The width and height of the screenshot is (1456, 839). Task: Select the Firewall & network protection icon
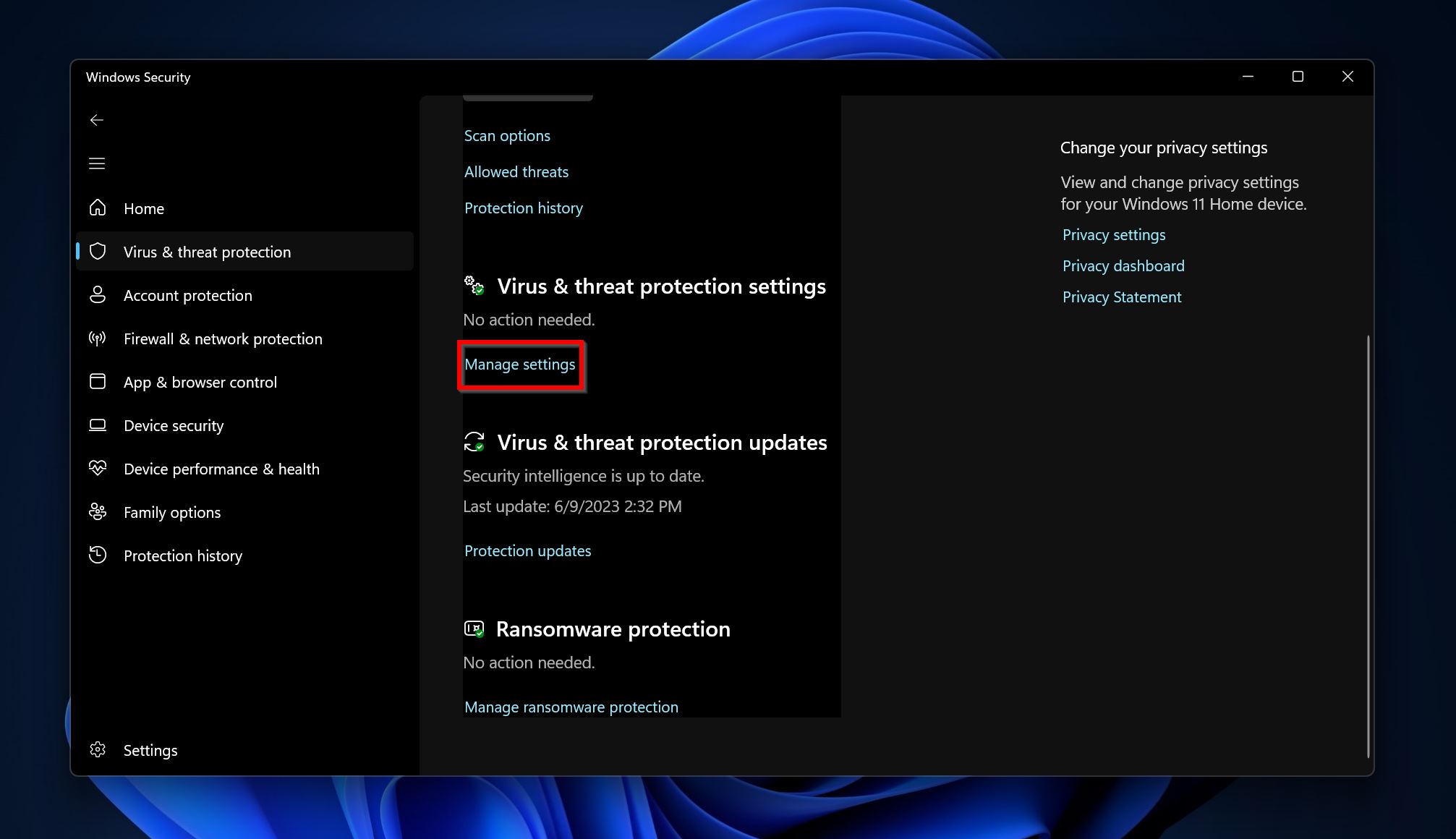click(97, 338)
